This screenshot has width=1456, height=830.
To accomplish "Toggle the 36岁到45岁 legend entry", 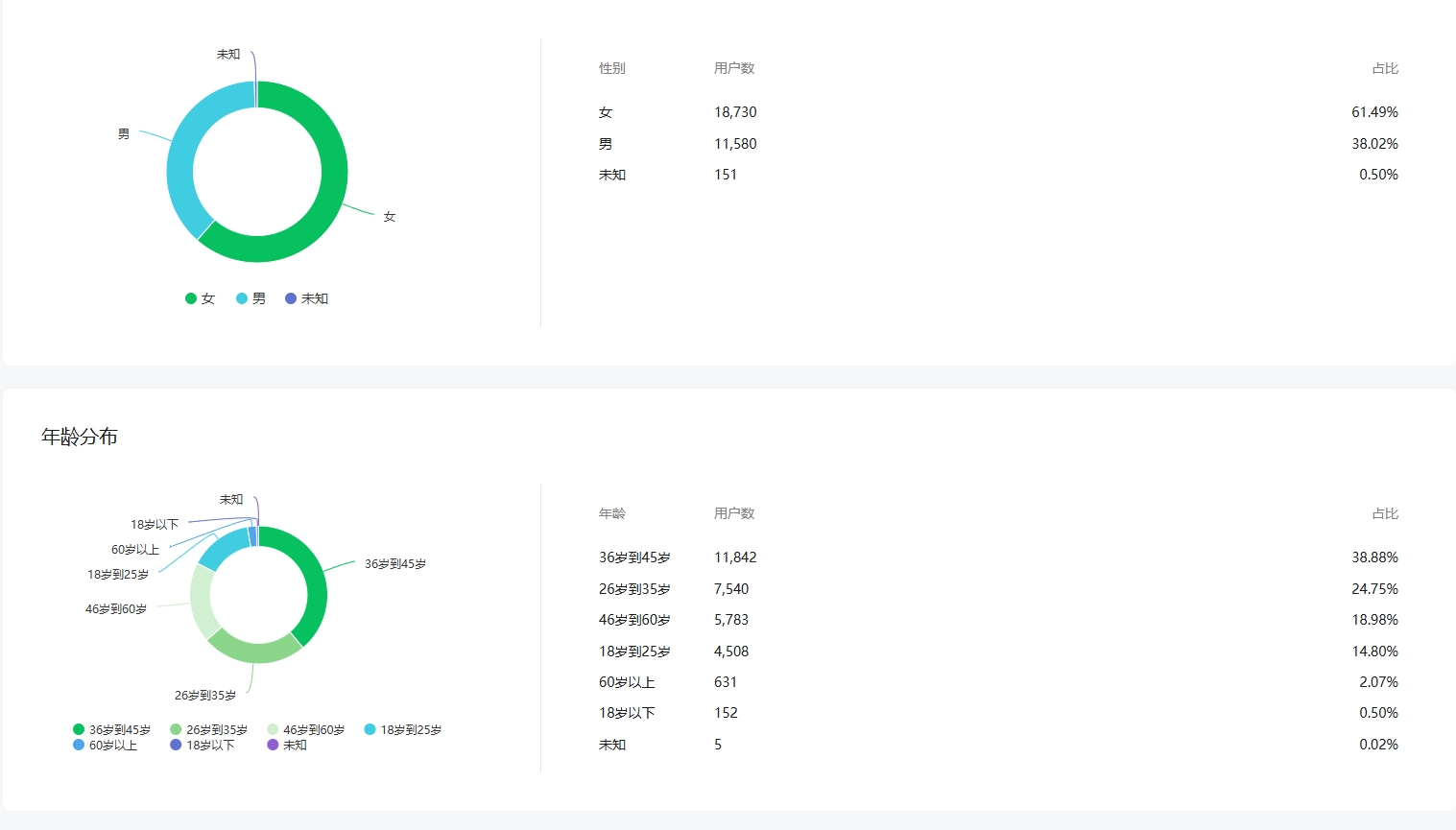I will tap(112, 730).
